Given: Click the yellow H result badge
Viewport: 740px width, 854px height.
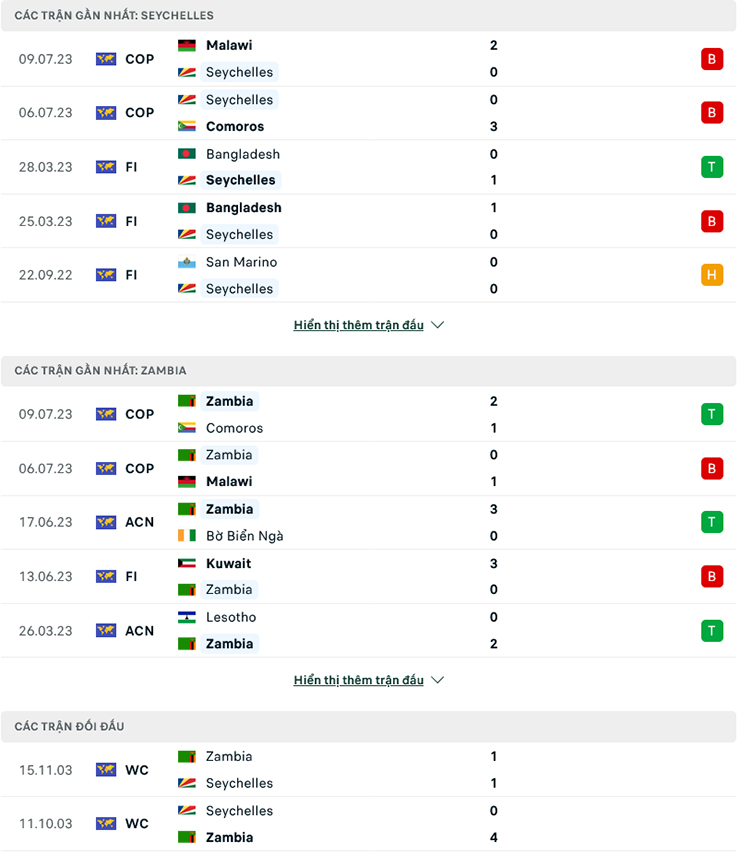Looking at the screenshot, I should (x=712, y=275).
